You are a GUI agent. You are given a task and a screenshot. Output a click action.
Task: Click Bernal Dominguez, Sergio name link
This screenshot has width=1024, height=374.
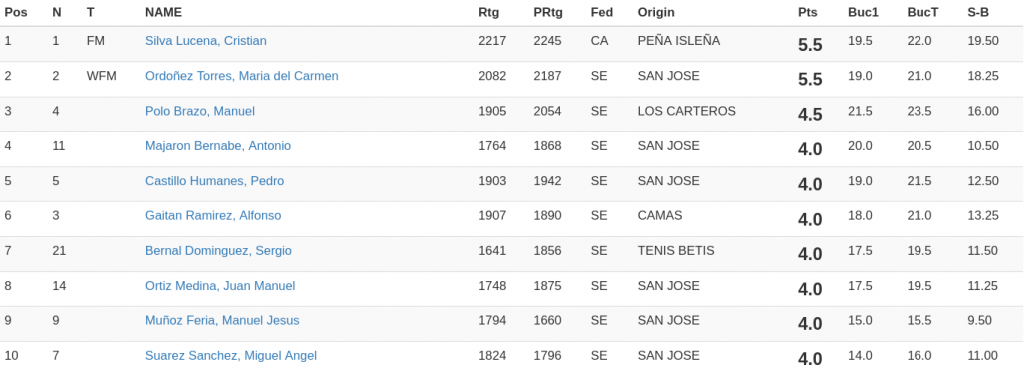[218, 251]
